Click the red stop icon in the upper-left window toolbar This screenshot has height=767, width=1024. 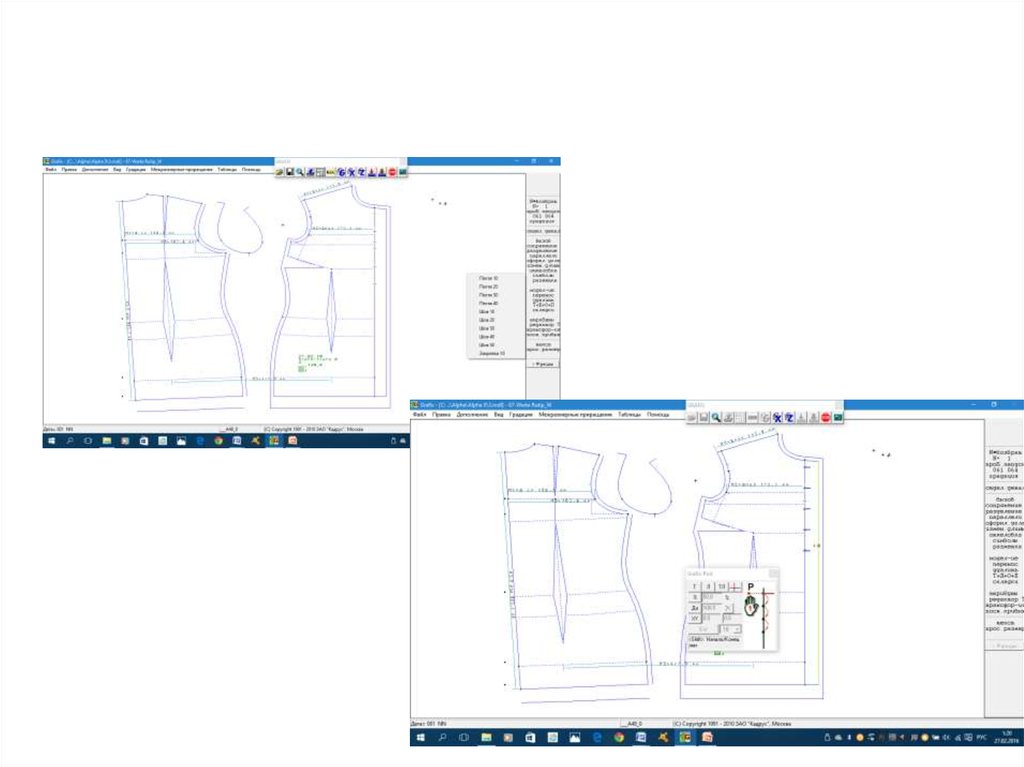click(392, 172)
